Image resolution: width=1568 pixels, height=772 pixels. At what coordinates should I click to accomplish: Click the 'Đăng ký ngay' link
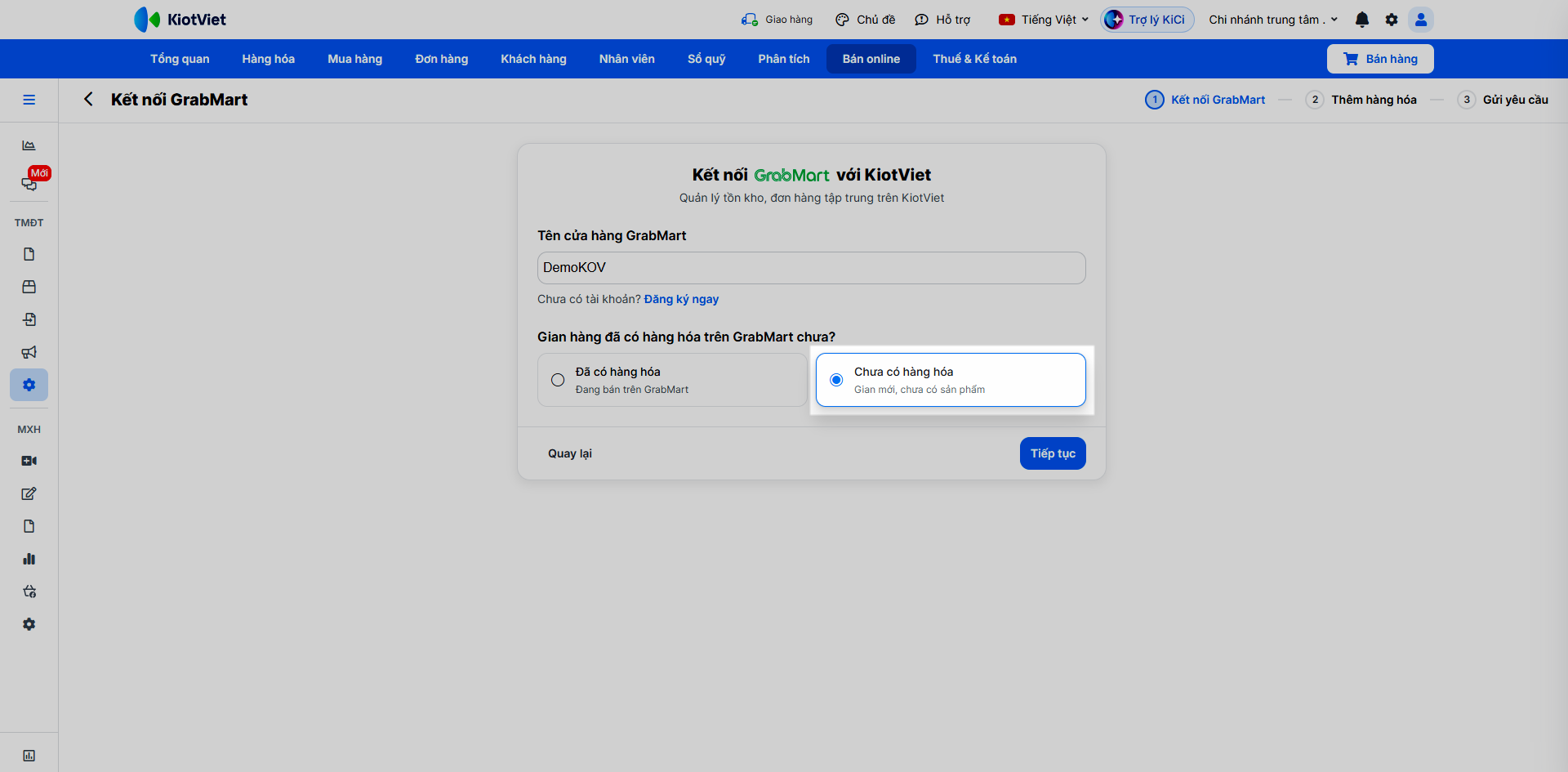click(x=681, y=299)
